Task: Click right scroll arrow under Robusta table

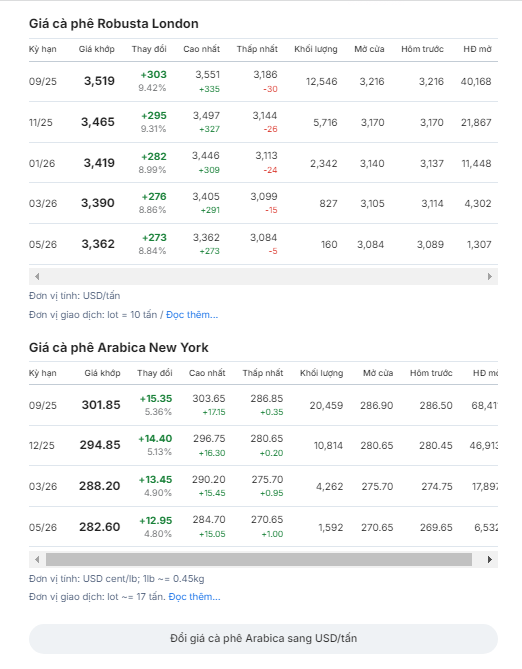Action: click(490, 276)
